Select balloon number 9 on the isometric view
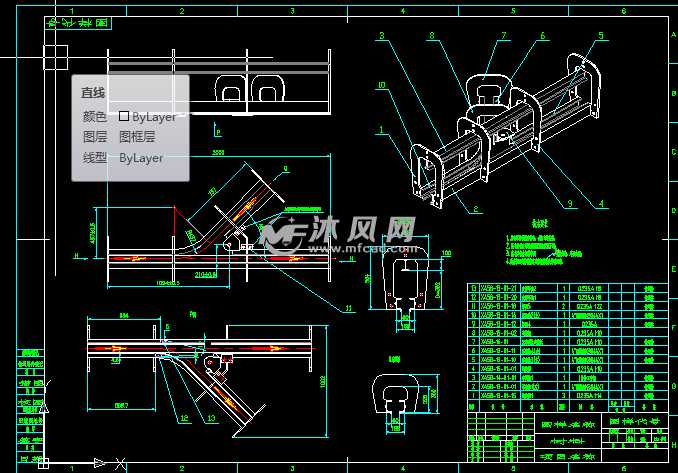Image resolution: width=678 pixels, height=473 pixels. coord(570,203)
